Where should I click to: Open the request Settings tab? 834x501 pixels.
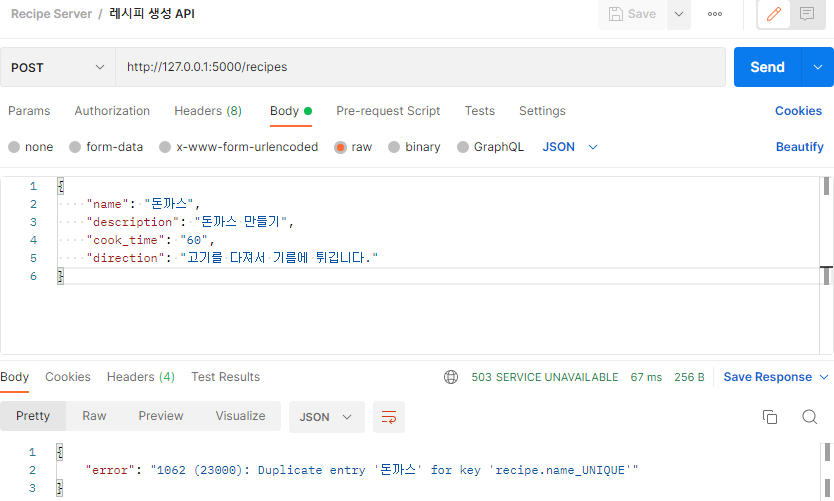pyautogui.click(x=542, y=111)
